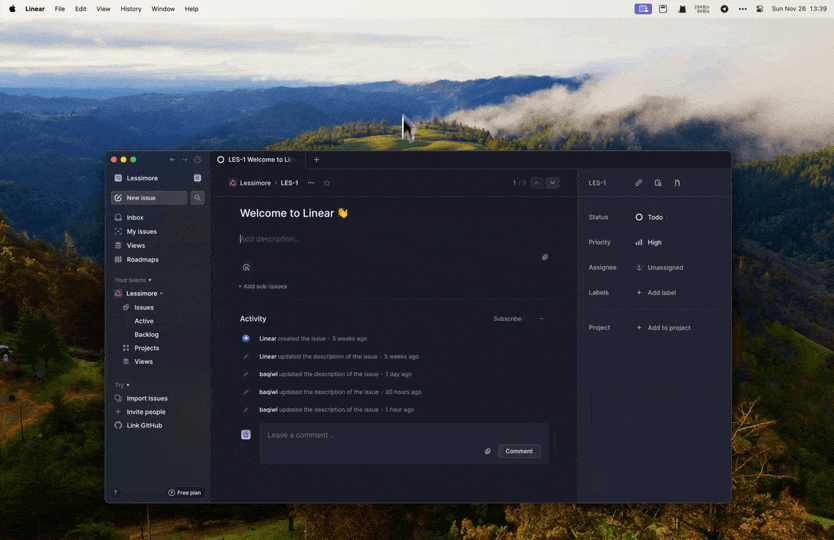834x540 pixels.
Task: Open Roadmaps in sidebar
Action: click(143, 260)
